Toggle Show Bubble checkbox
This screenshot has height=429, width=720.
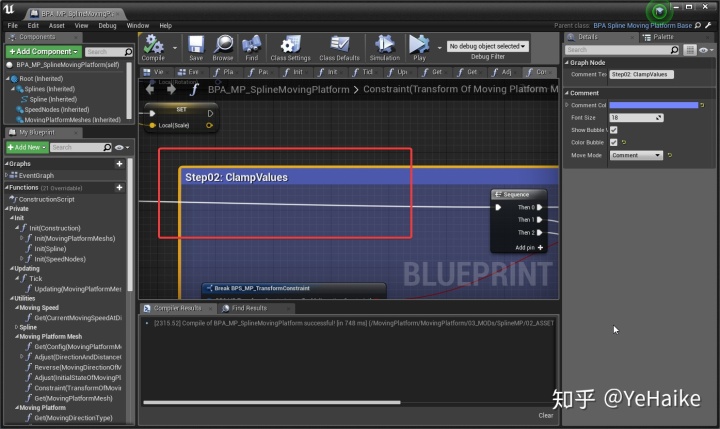(613, 130)
